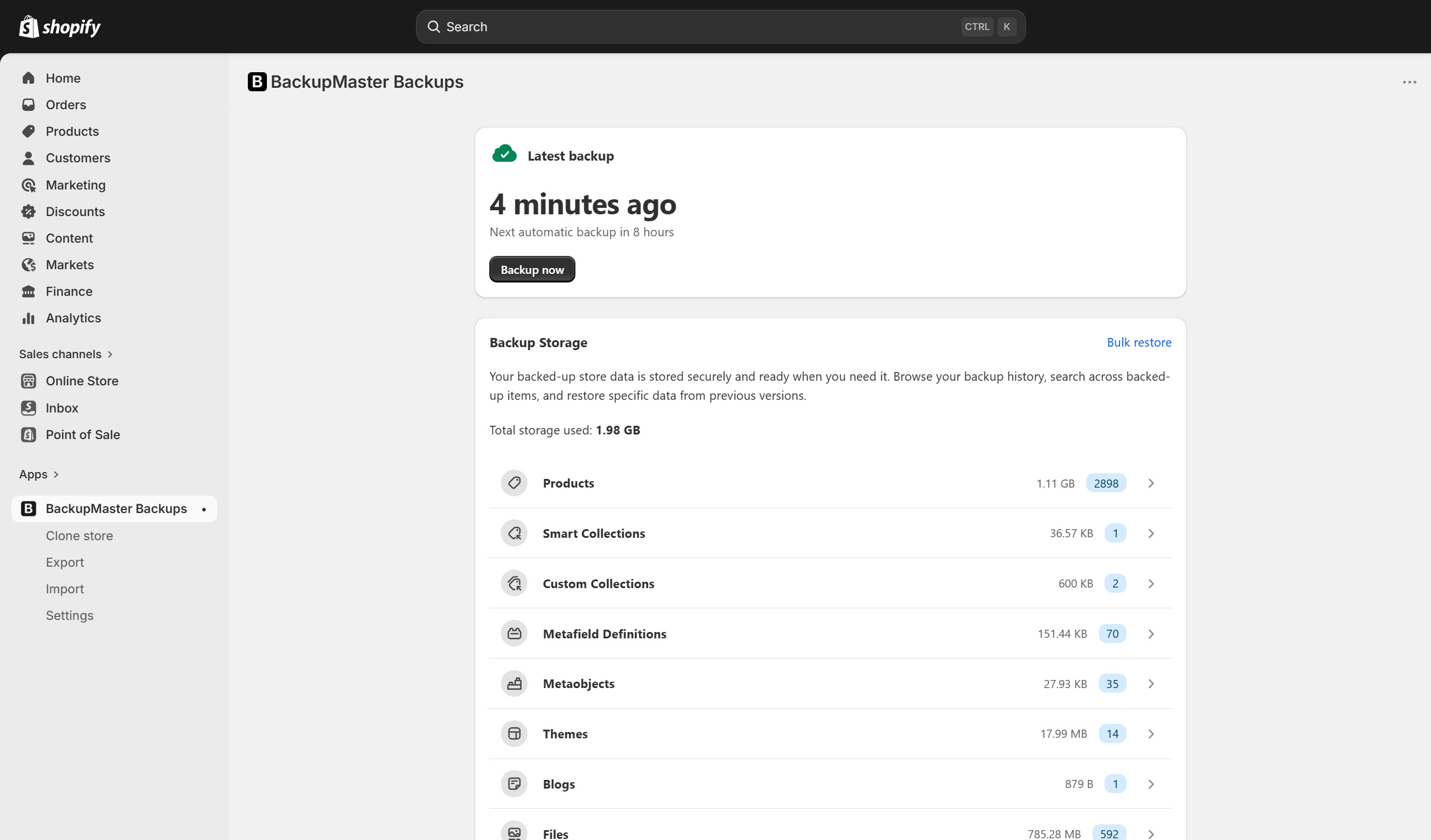Click the Metafield Definitions row icon

[x=514, y=634]
